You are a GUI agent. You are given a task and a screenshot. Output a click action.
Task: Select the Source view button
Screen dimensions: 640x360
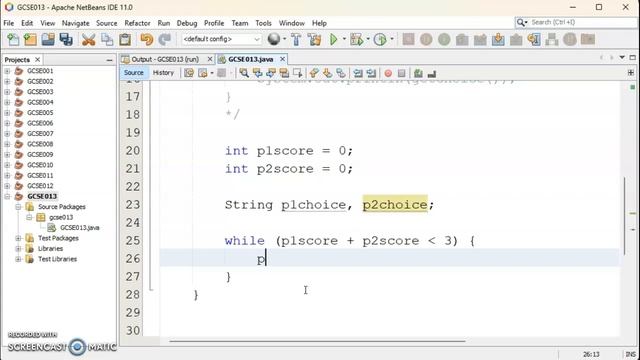[x=133, y=73]
